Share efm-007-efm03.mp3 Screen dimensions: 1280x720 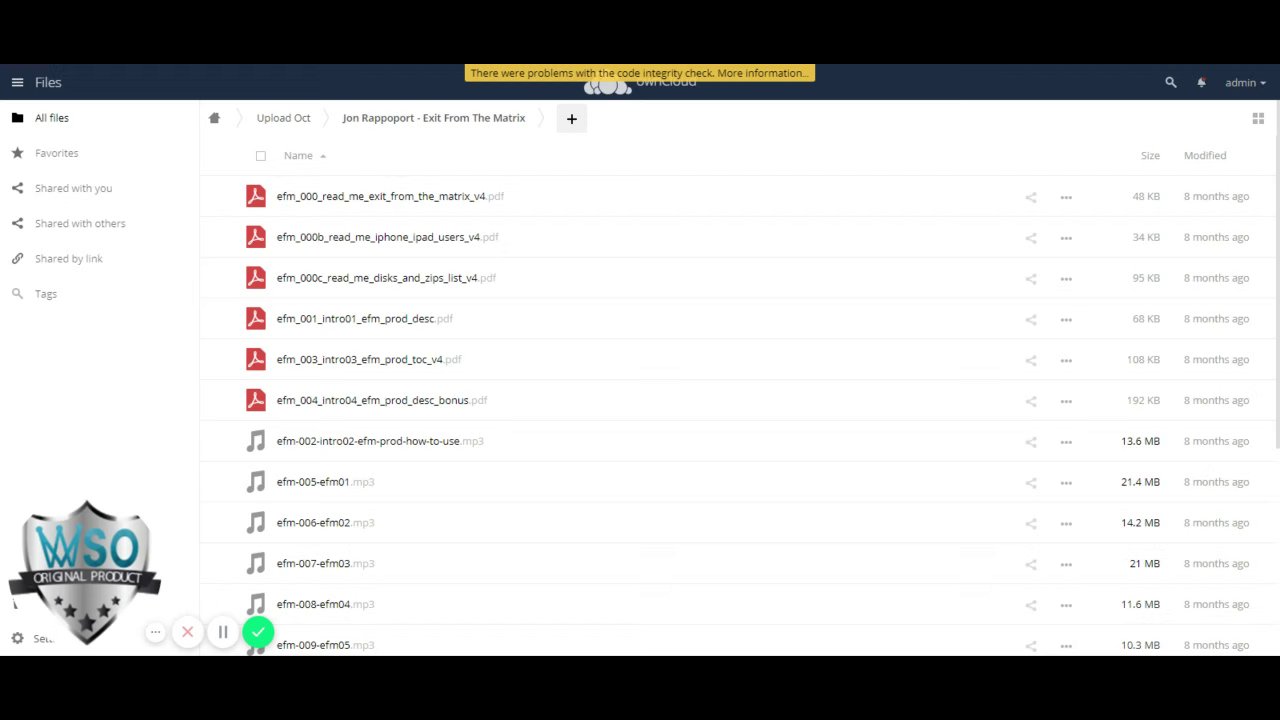click(1031, 564)
